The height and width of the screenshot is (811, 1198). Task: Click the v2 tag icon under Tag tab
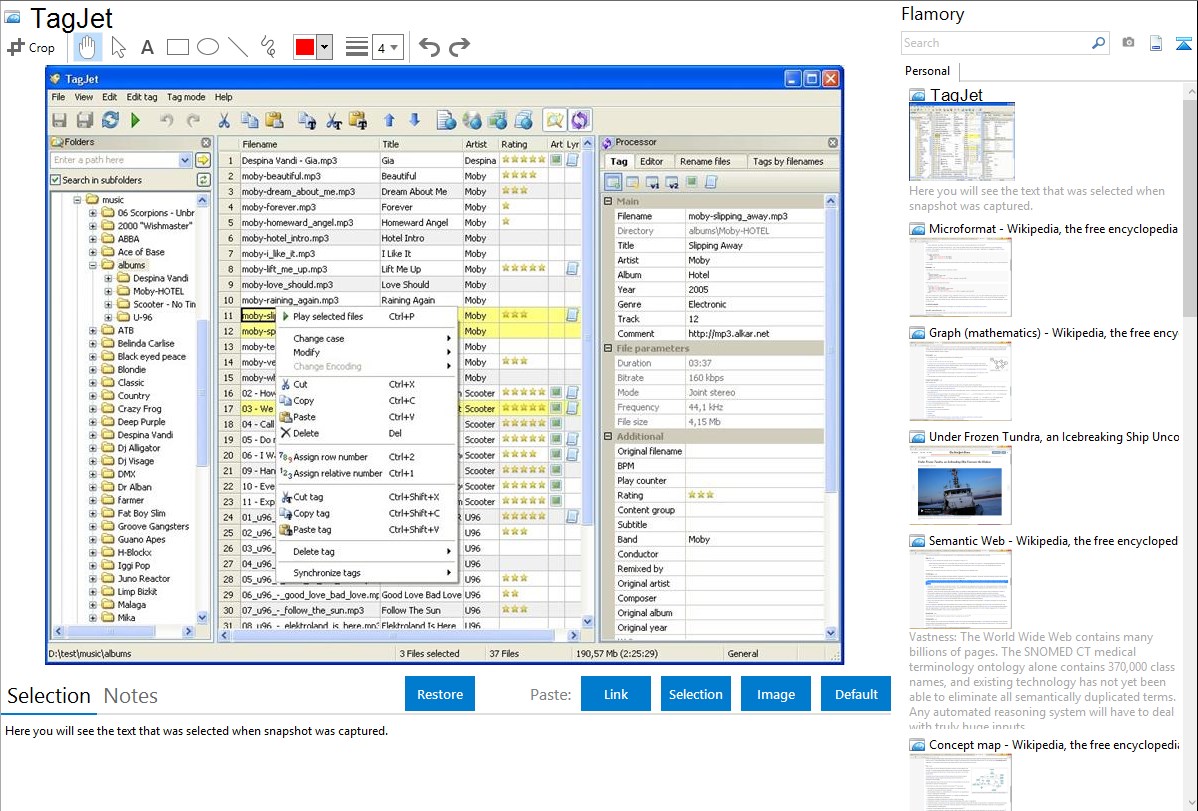(x=672, y=182)
